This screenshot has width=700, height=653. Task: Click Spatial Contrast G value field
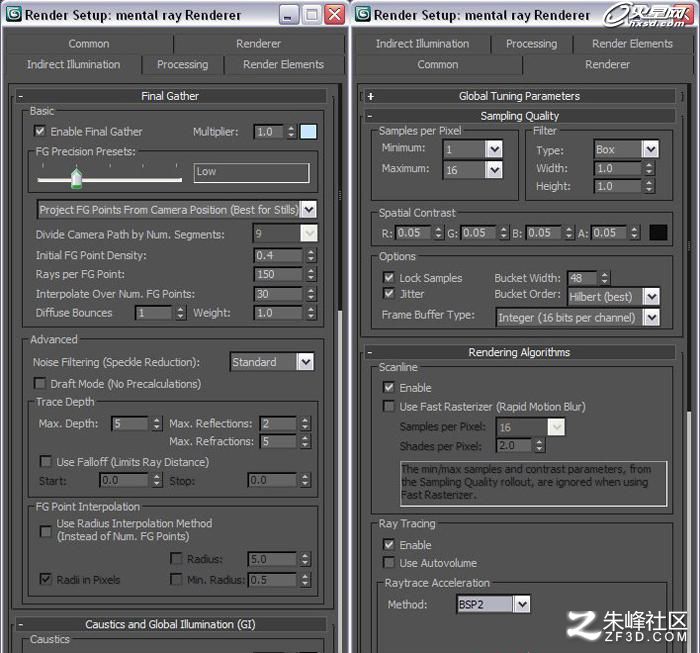pos(479,233)
